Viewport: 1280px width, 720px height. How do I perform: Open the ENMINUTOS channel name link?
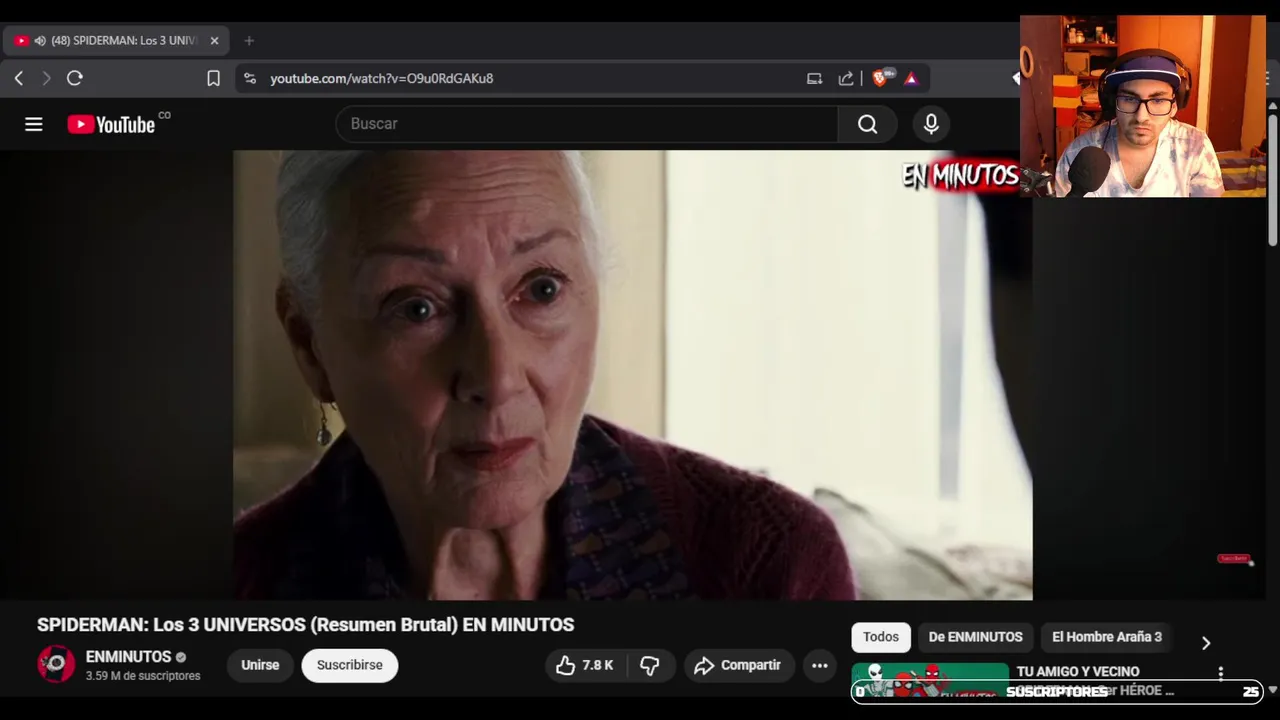click(128, 657)
